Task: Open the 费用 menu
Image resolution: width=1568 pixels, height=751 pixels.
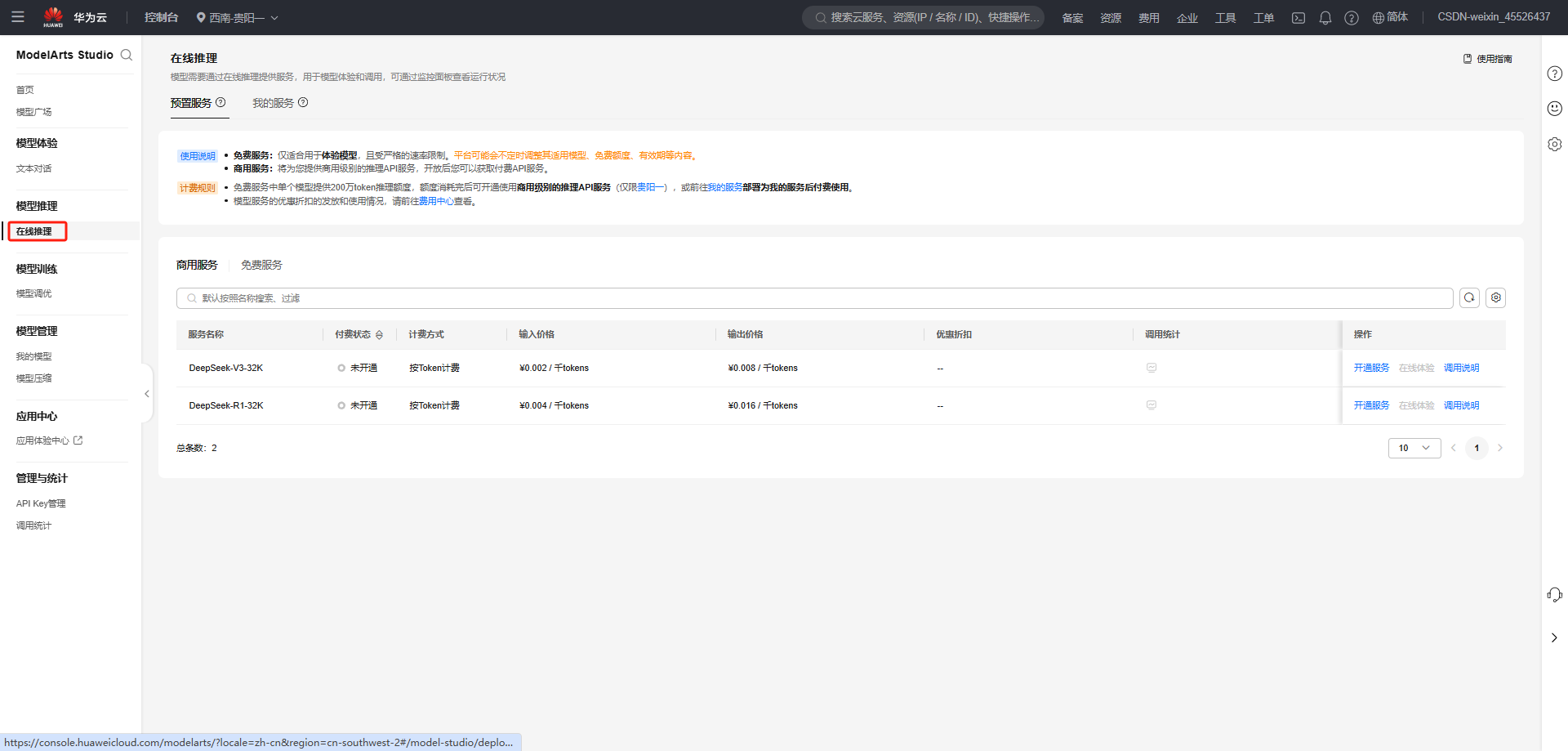Action: [x=1149, y=18]
